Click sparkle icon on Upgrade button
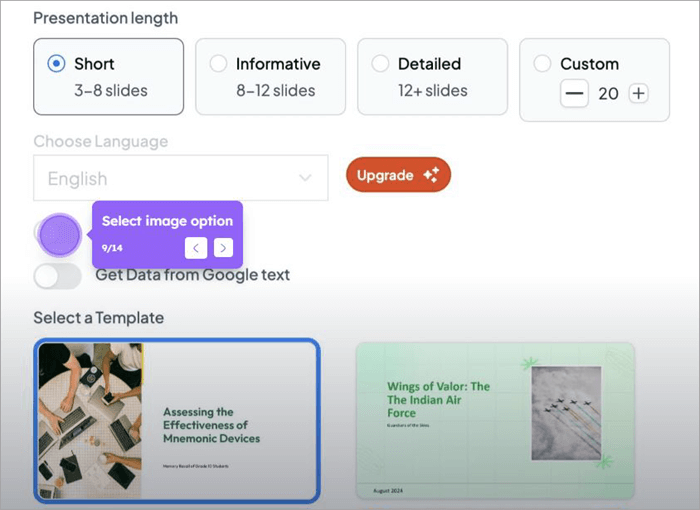 pyautogui.click(x=430, y=175)
